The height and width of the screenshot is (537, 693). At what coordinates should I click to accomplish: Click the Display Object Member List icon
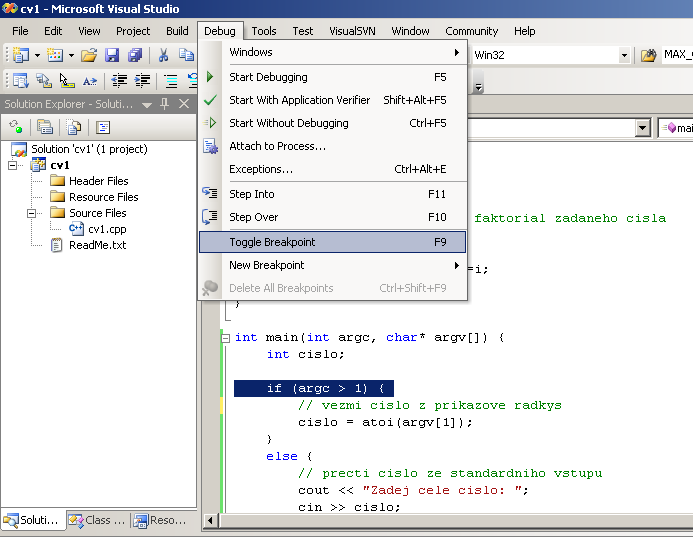click(20, 81)
